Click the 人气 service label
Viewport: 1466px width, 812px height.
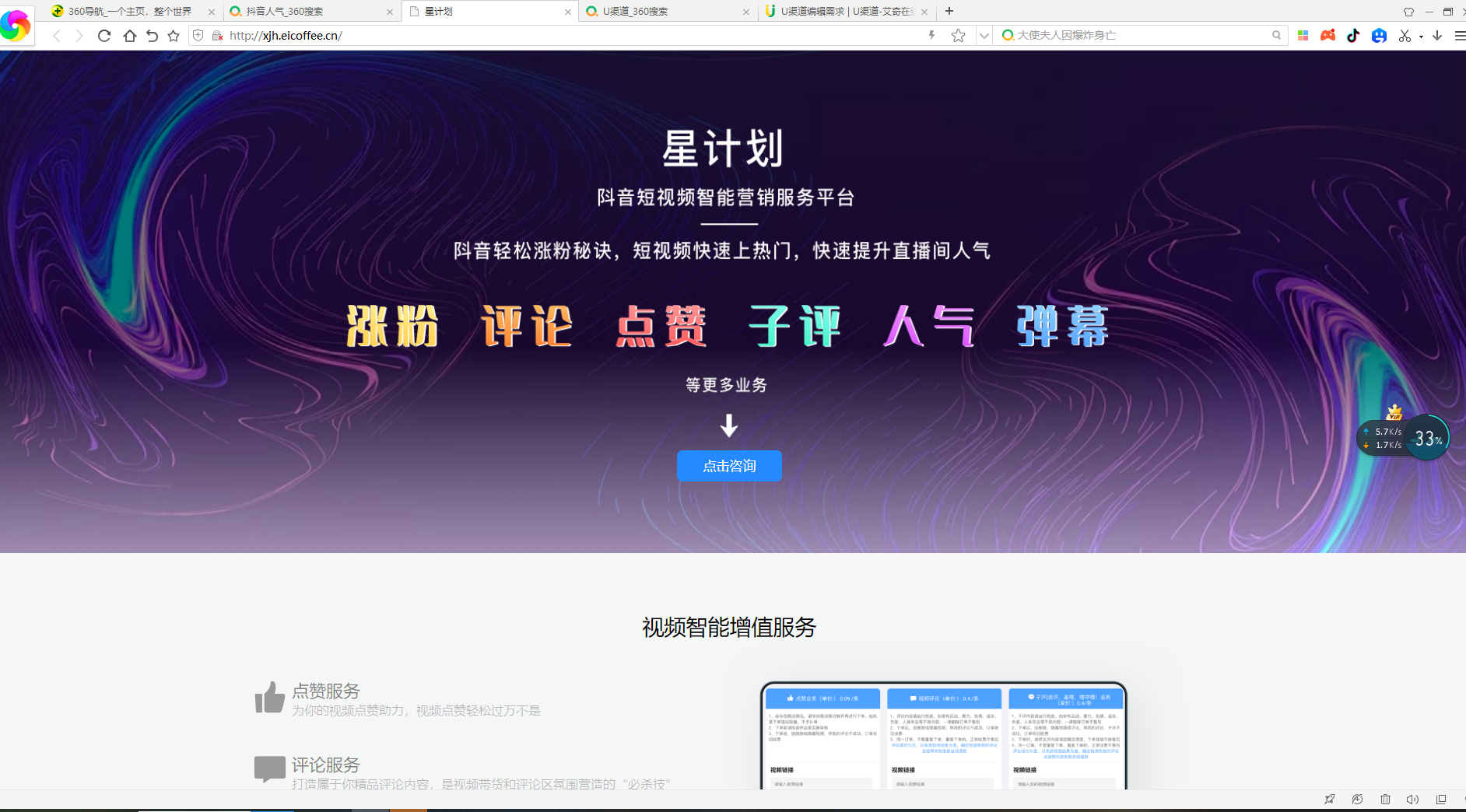click(929, 326)
